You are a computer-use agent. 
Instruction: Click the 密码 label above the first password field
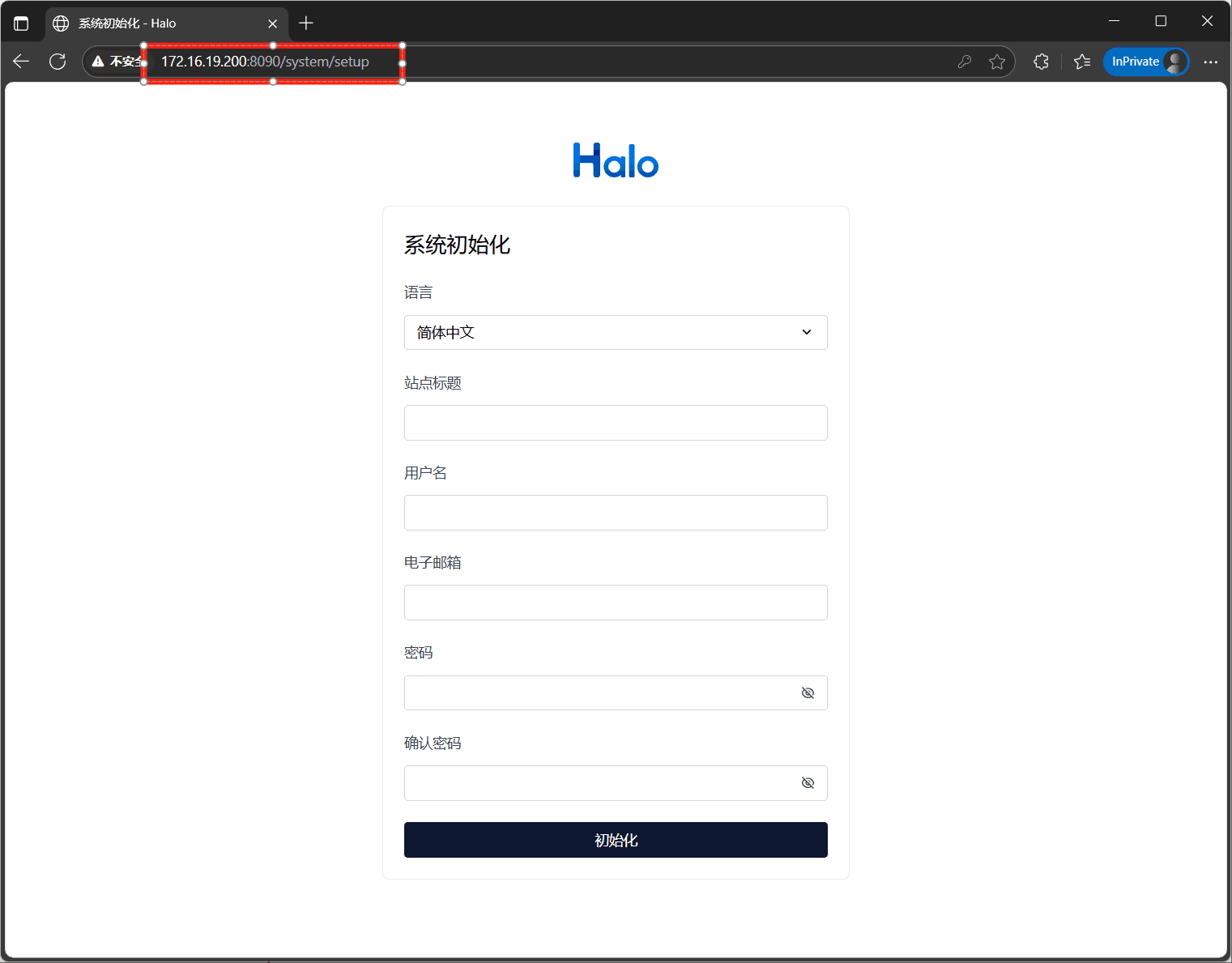point(419,653)
